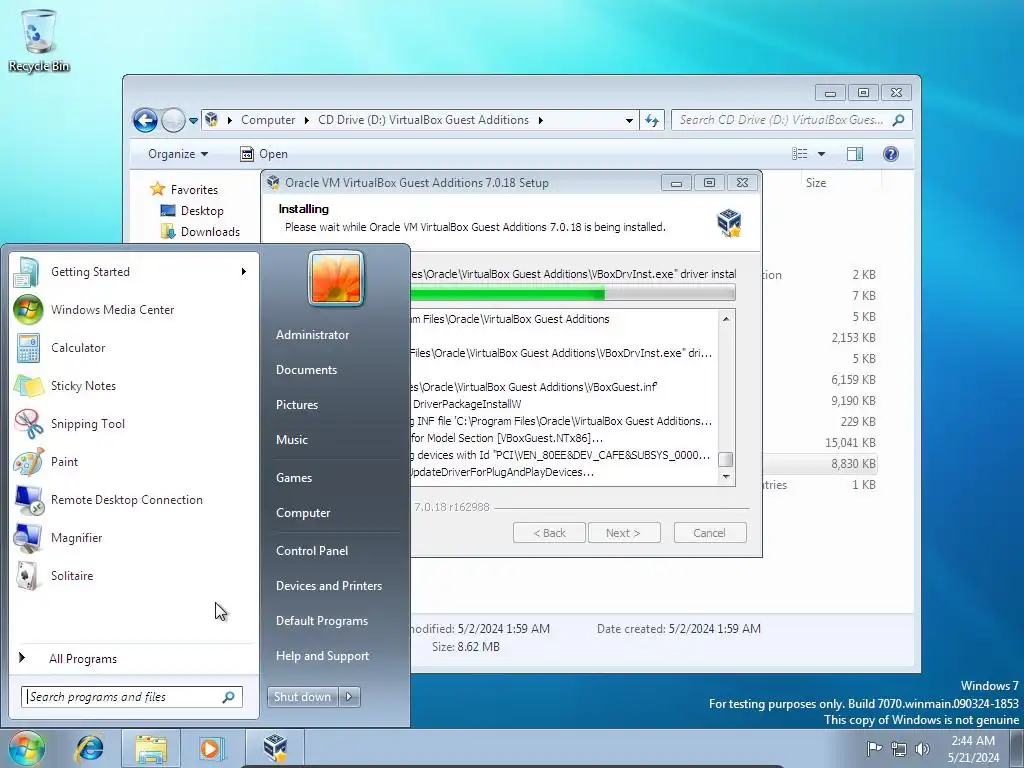Open Recycle Bin on desktop

click(39, 39)
